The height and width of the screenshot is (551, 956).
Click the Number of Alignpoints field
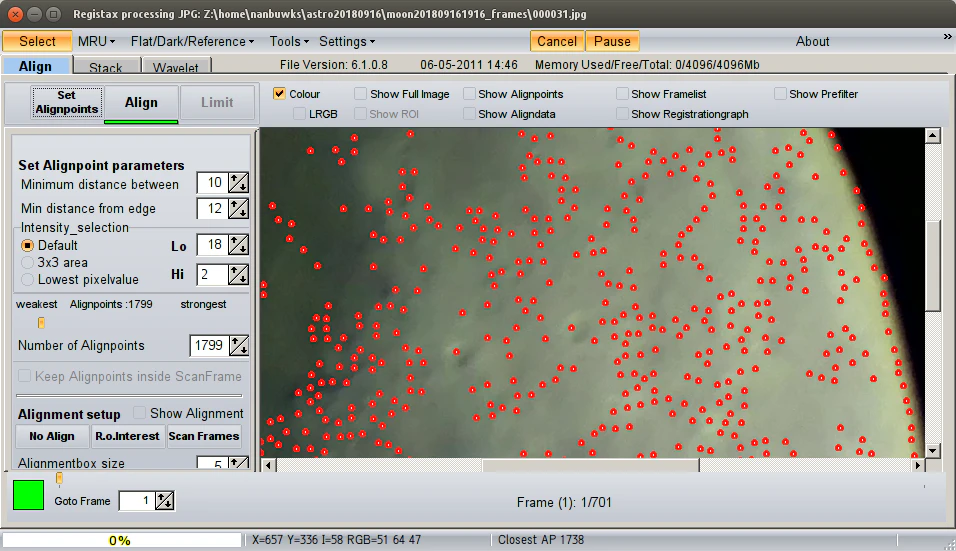(x=209, y=346)
